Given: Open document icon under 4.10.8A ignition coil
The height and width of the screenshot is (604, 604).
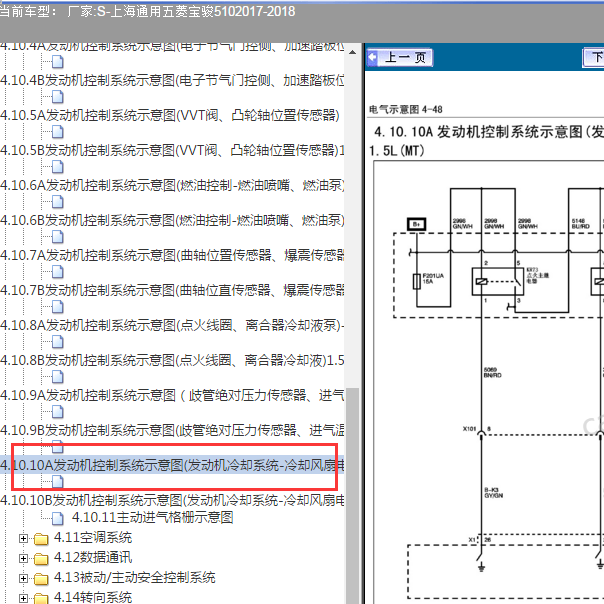Looking at the screenshot, I should 57,342.
